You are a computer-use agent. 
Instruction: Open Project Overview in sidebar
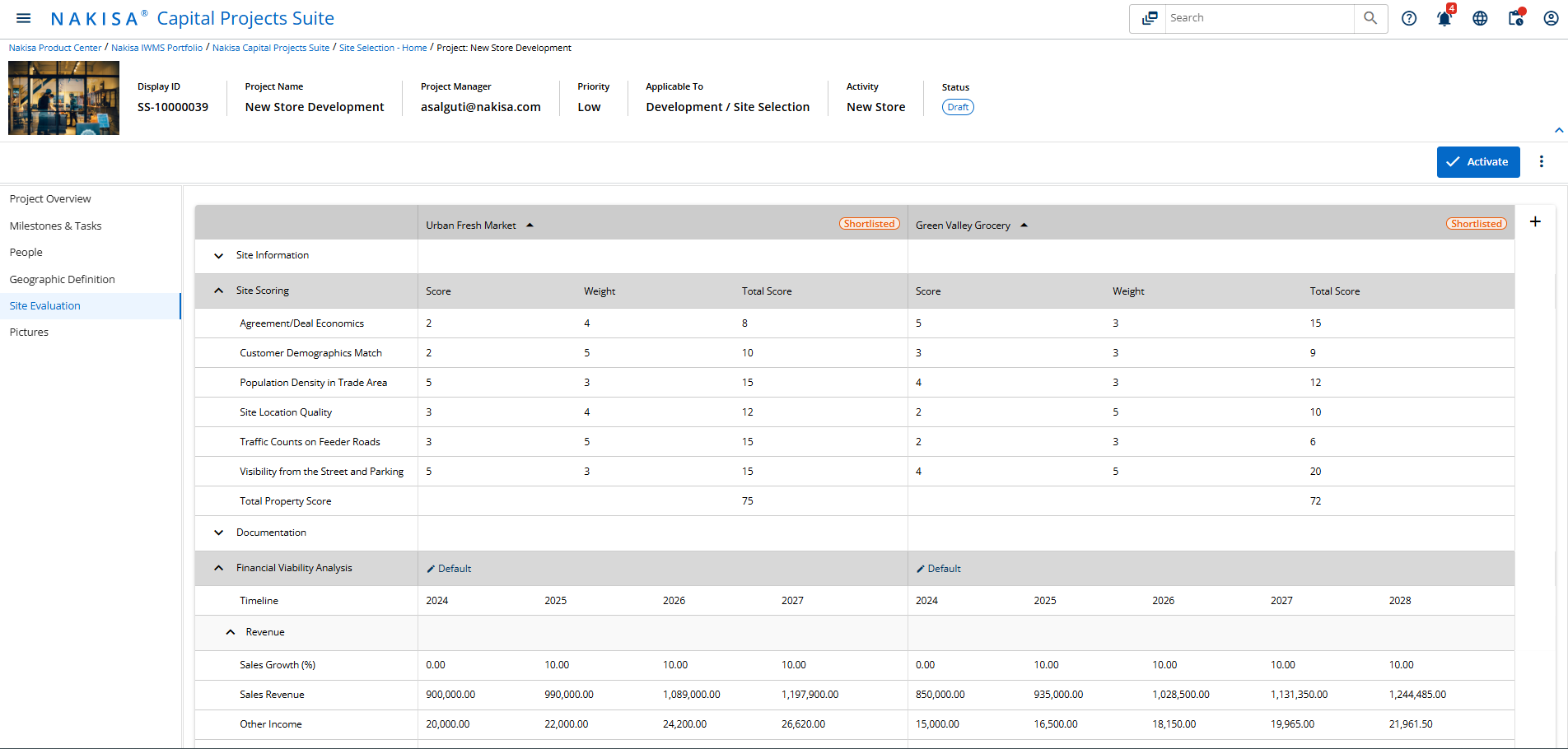point(50,199)
